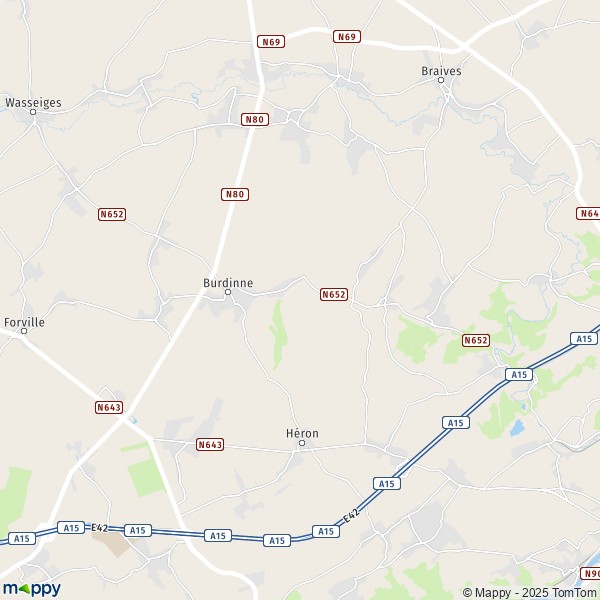
Task: Select the N80 road shield near Burdinne
Action: (x=235, y=194)
